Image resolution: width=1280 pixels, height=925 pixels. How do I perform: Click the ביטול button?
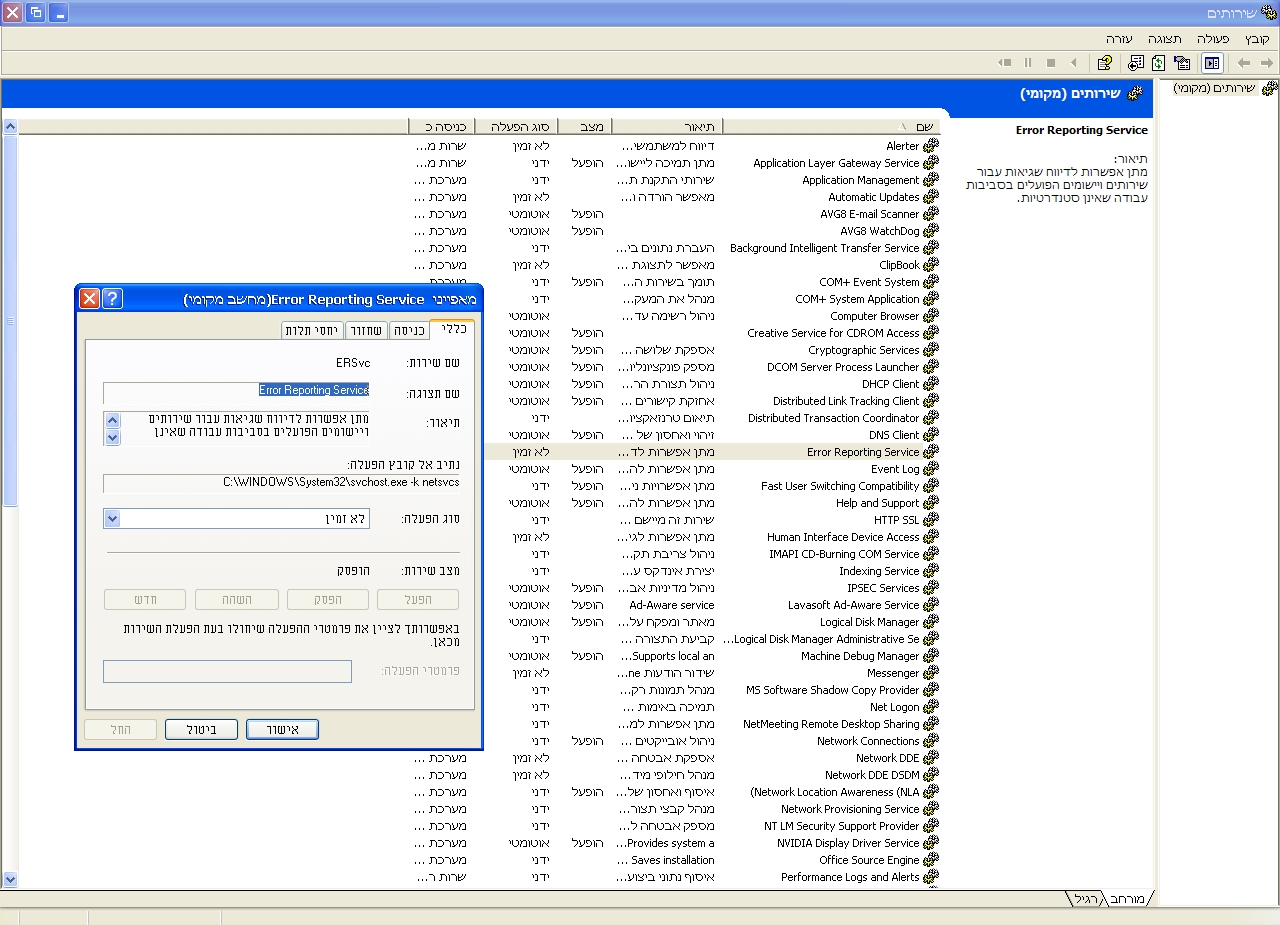[201, 730]
